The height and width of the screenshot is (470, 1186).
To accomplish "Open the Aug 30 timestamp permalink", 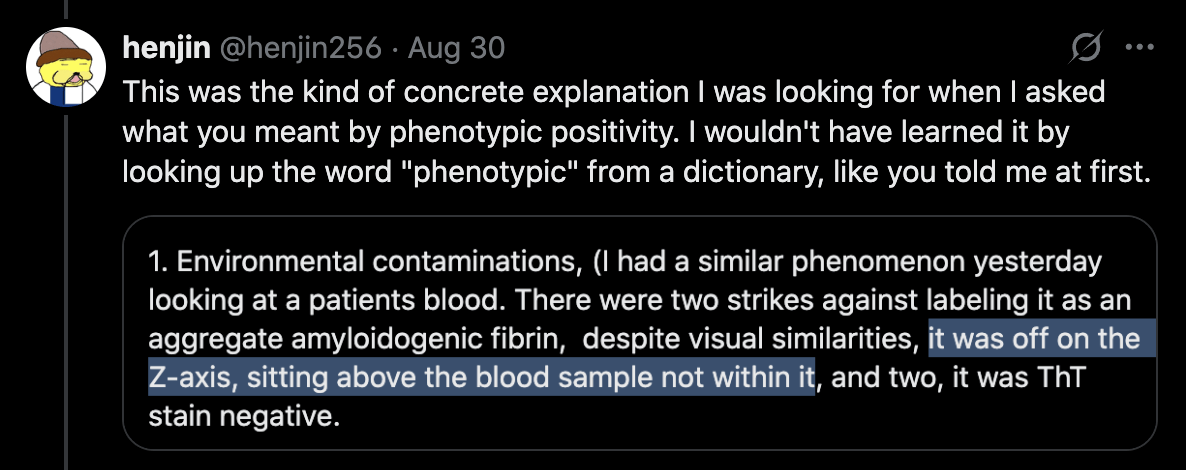I will click(x=456, y=47).
